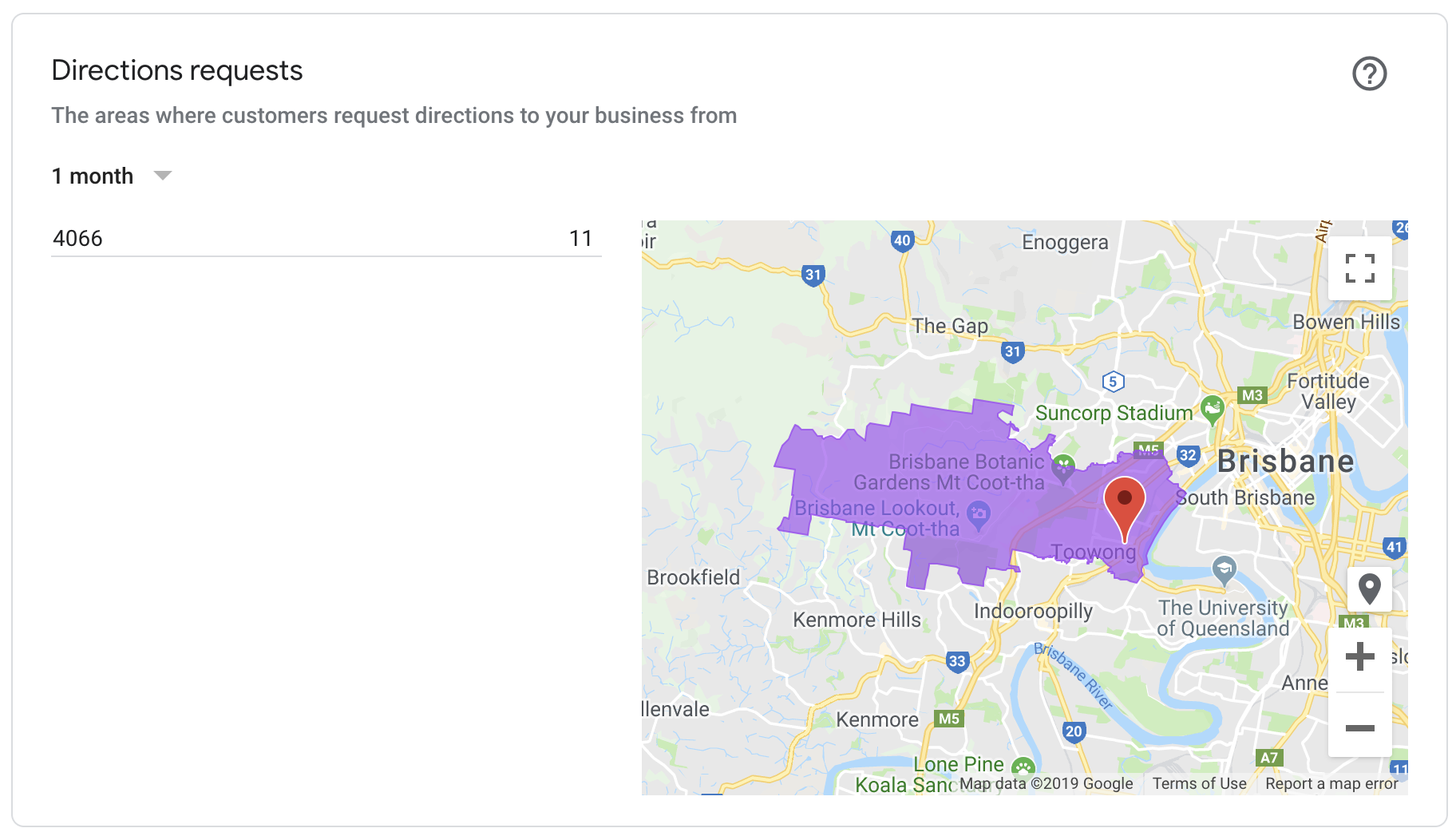Click the Brisbane city label on map
Viewport: 1456px width, 840px height.
tap(1285, 462)
